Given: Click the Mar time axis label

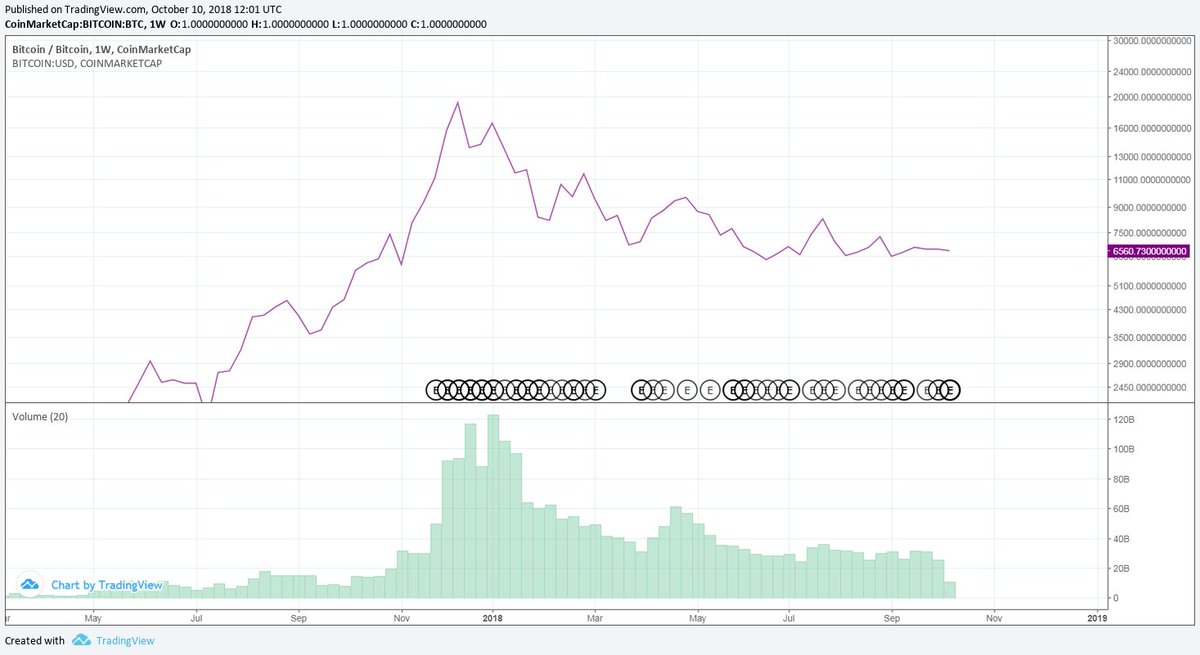Looking at the screenshot, I should tap(595, 619).
